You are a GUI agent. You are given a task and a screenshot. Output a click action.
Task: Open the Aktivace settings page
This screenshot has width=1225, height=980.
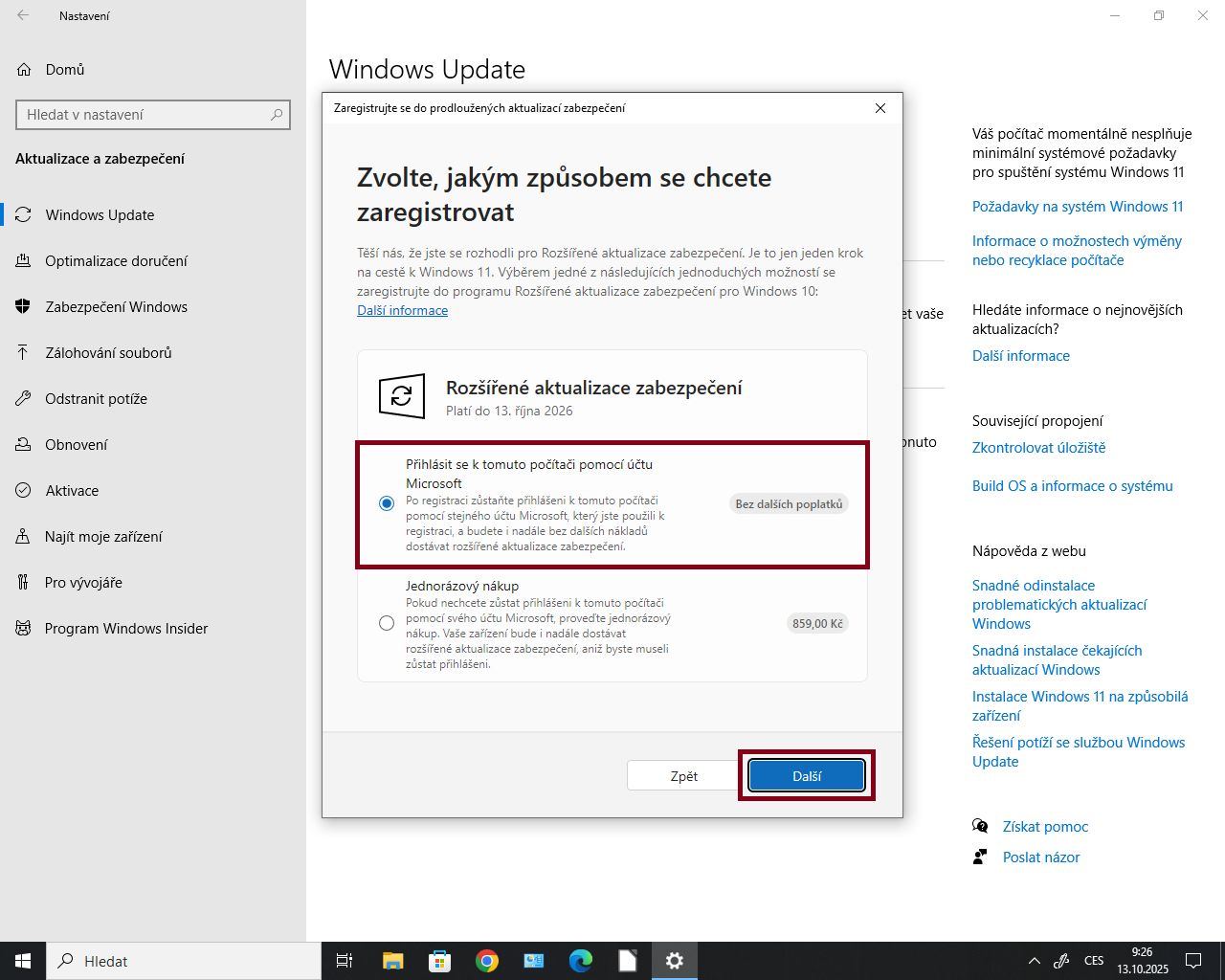tap(153, 491)
